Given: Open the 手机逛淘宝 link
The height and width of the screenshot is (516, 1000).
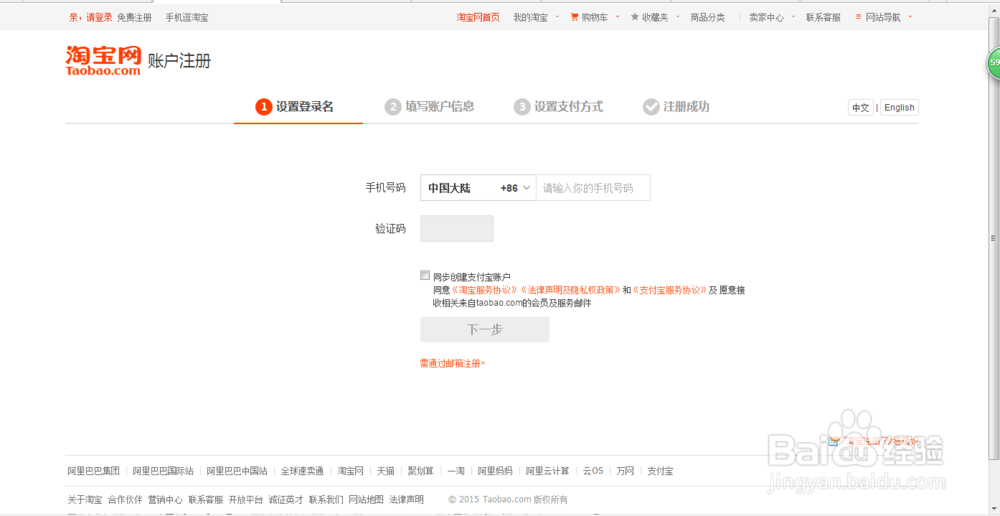Looking at the screenshot, I should 186,18.
